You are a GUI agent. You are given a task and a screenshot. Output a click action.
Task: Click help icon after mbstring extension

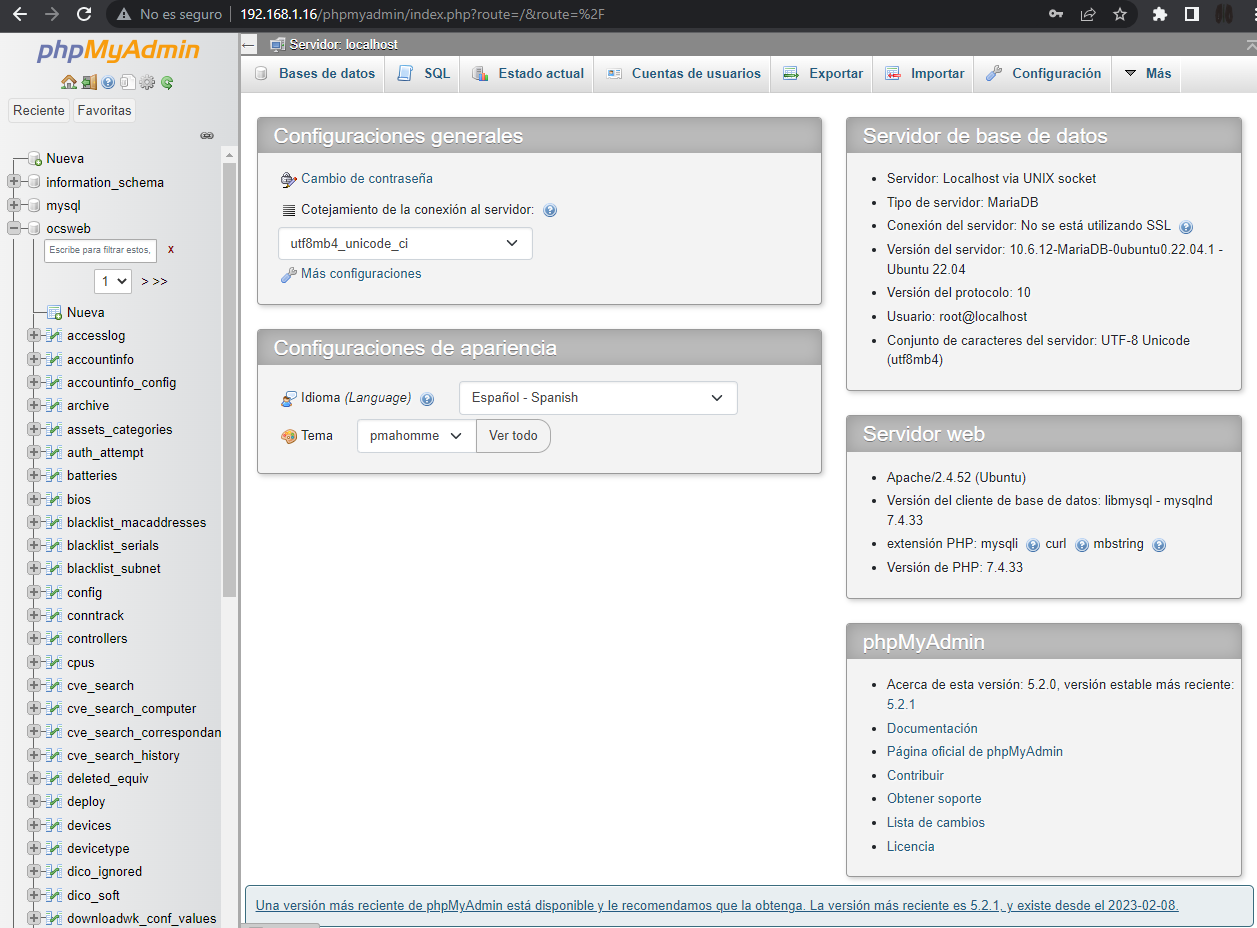1159,545
